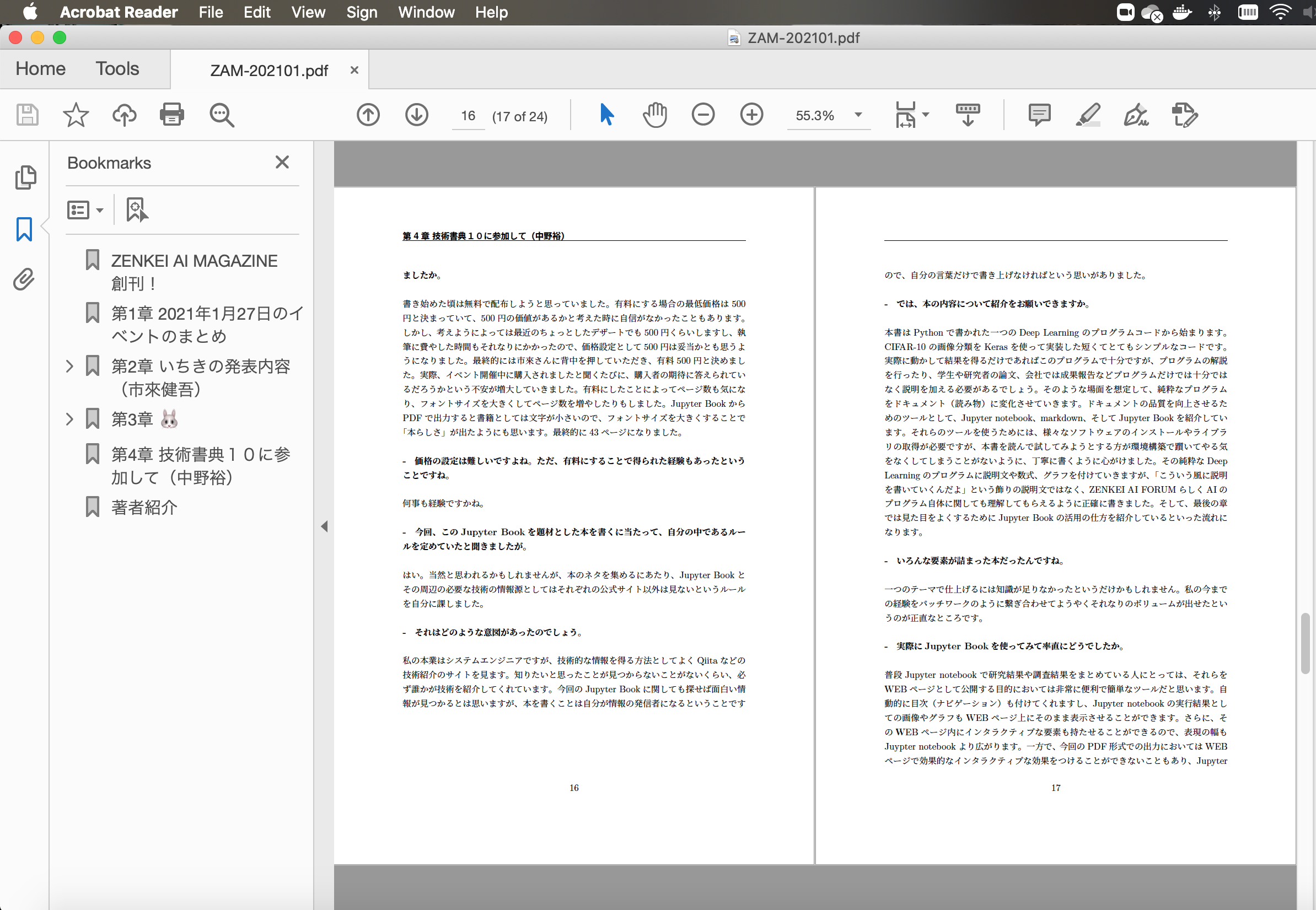Expand the 第3章 bookmark
The width and height of the screenshot is (1316, 910).
(x=69, y=419)
